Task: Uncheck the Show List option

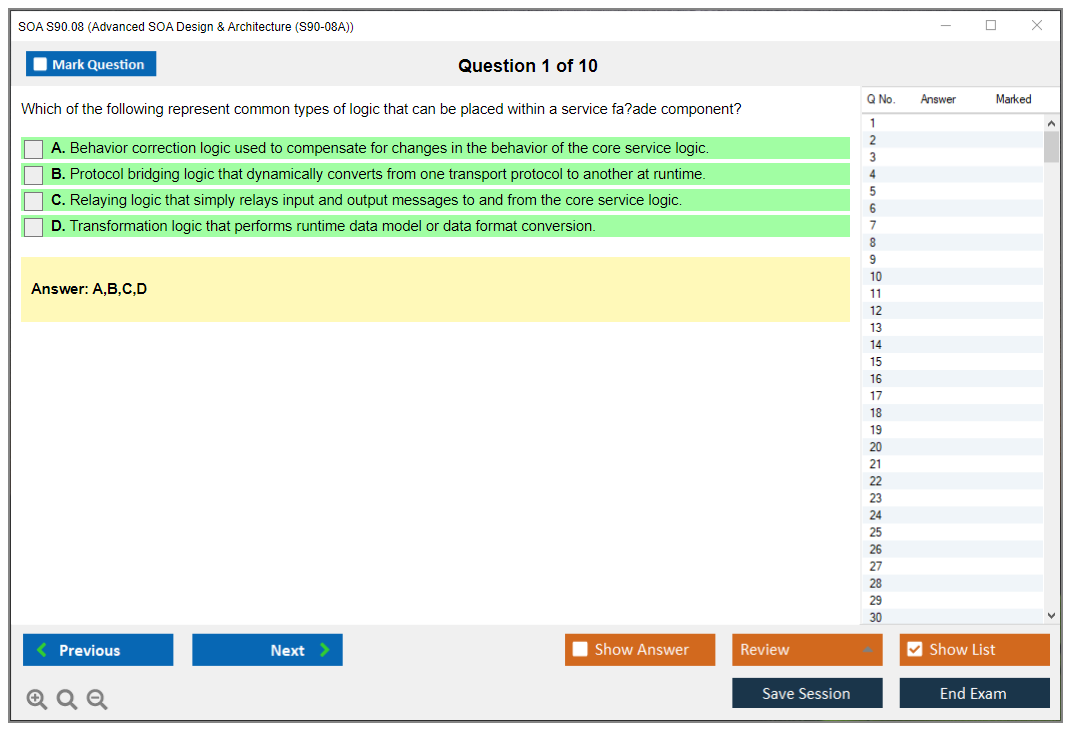Action: 914,650
